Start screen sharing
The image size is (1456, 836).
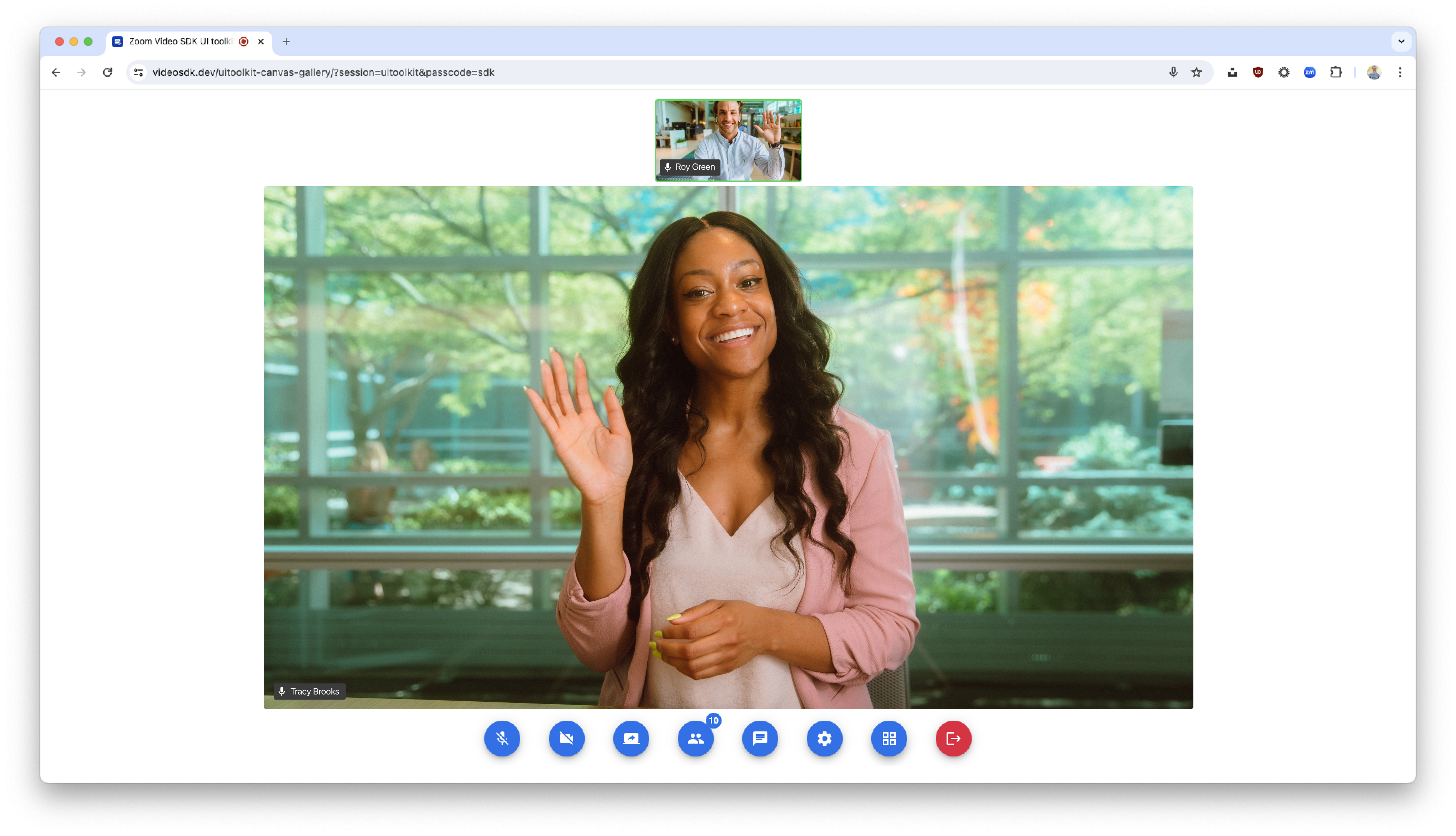tap(631, 739)
